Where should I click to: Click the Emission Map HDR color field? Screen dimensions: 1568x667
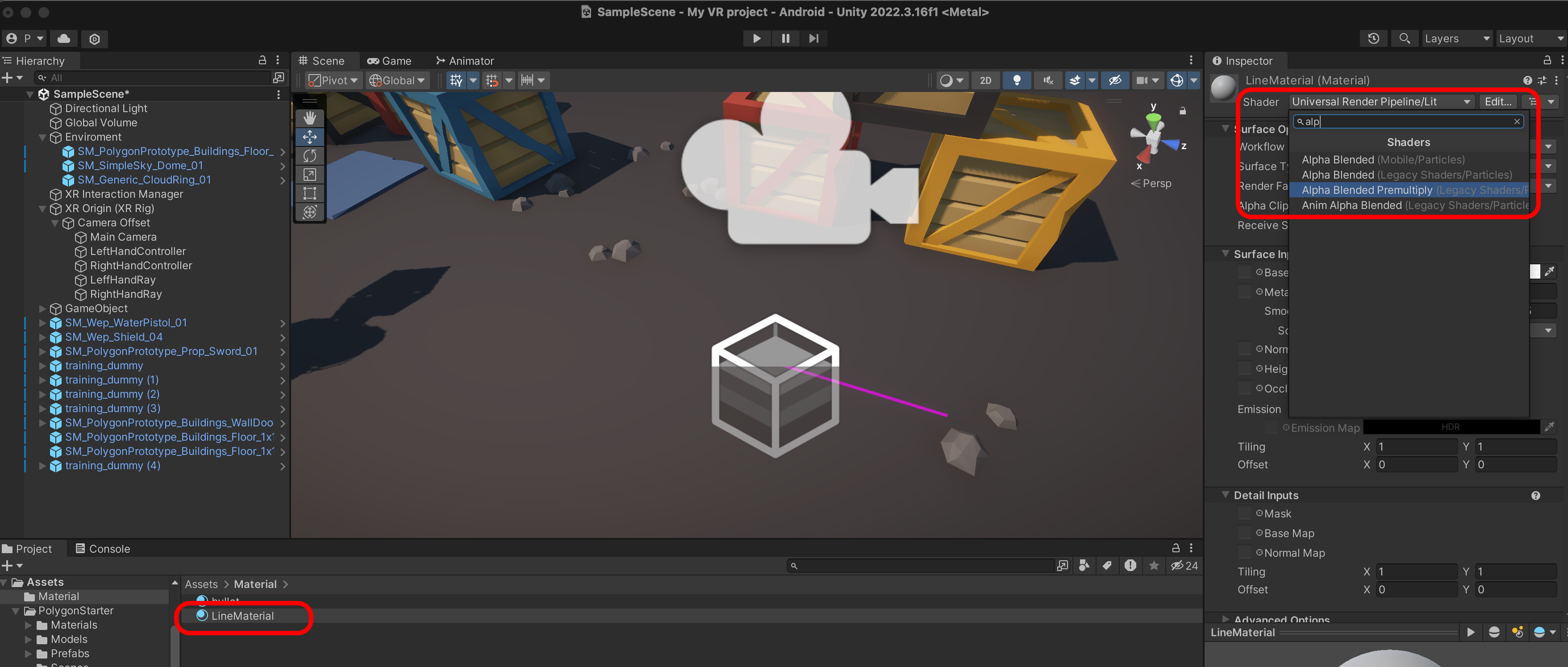pos(1450,427)
